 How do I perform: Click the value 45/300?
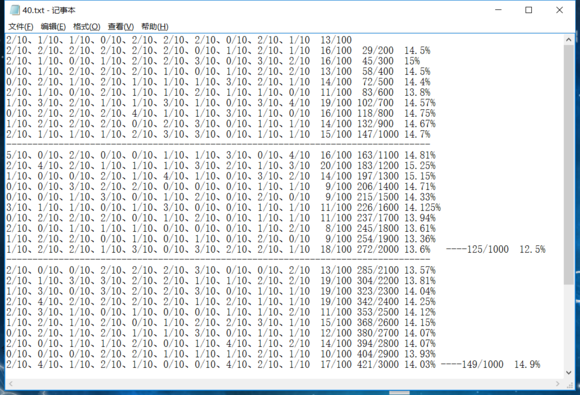pyautogui.click(x=378, y=61)
